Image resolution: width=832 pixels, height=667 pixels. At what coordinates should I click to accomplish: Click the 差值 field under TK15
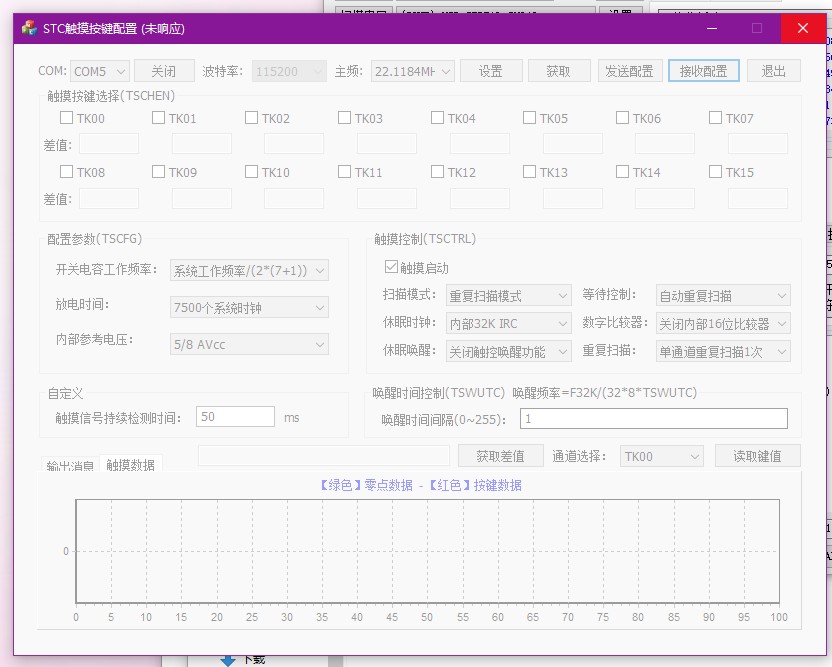coord(758,198)
